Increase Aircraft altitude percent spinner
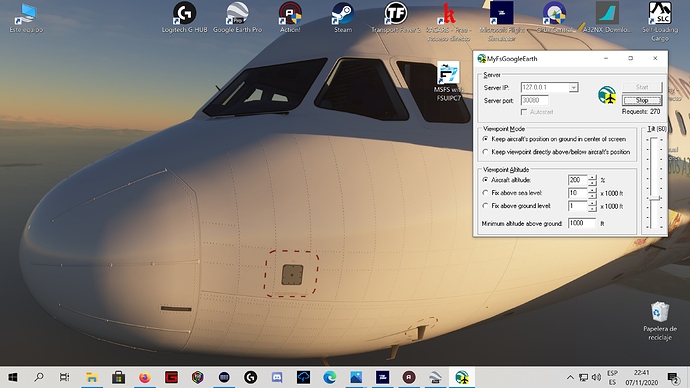Viewport: 690px width, 388px height. click(592, 178)
